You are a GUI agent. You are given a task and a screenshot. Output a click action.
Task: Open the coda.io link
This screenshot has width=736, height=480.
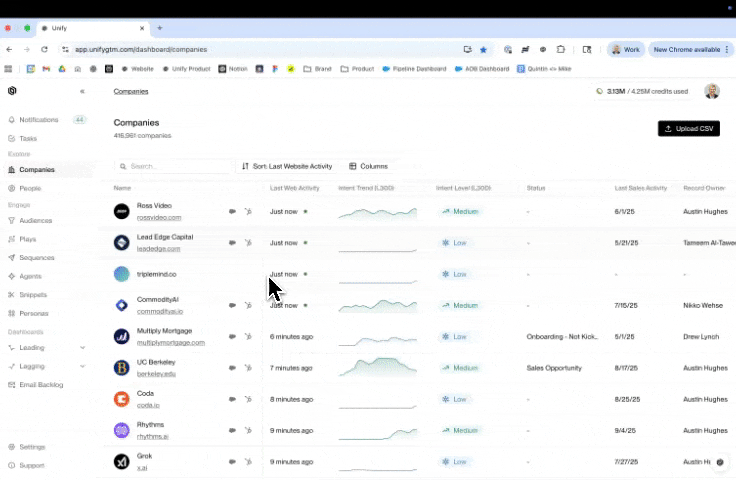coord(148,405)
